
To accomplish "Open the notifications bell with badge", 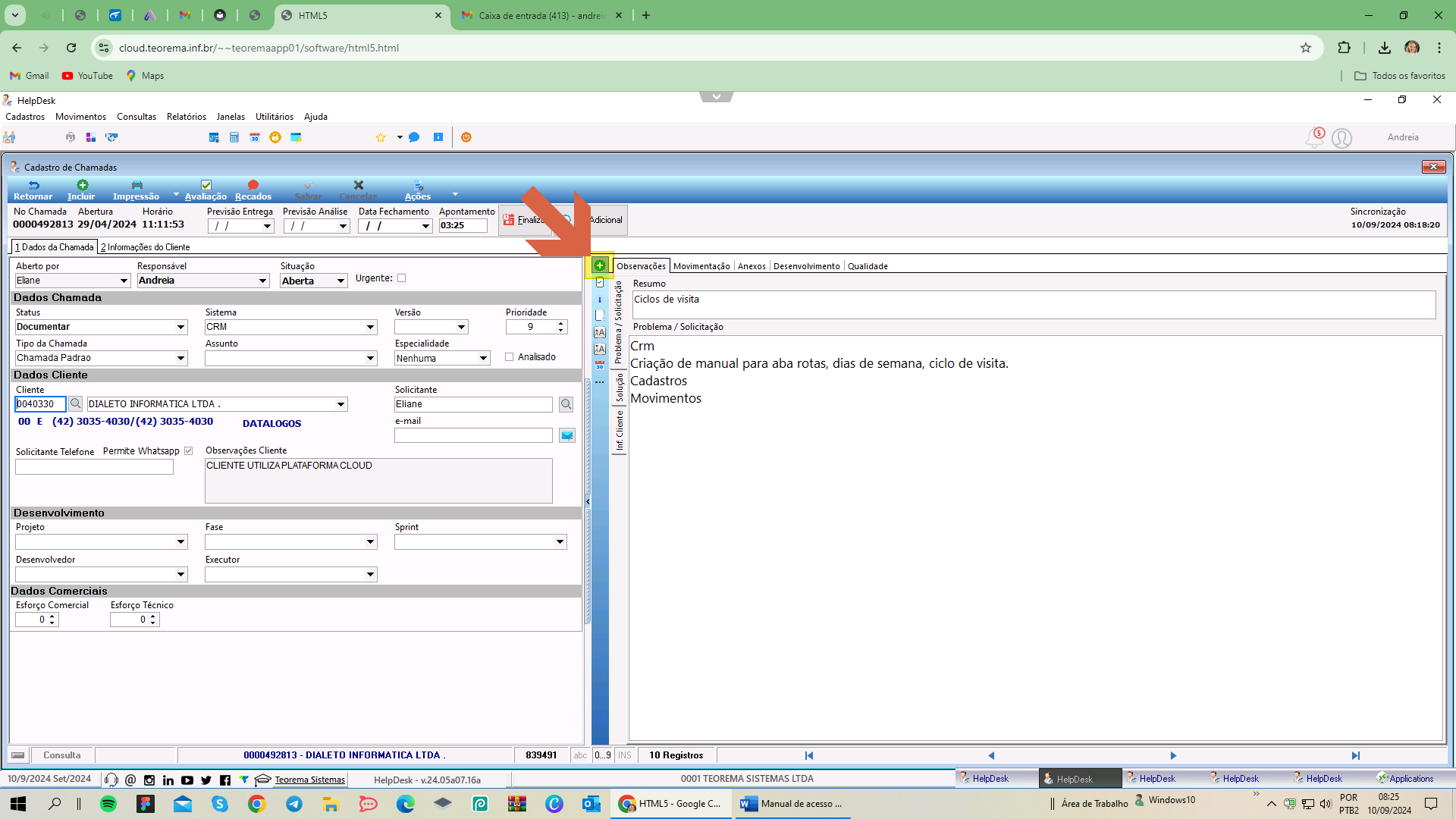I will point(1315,137).
